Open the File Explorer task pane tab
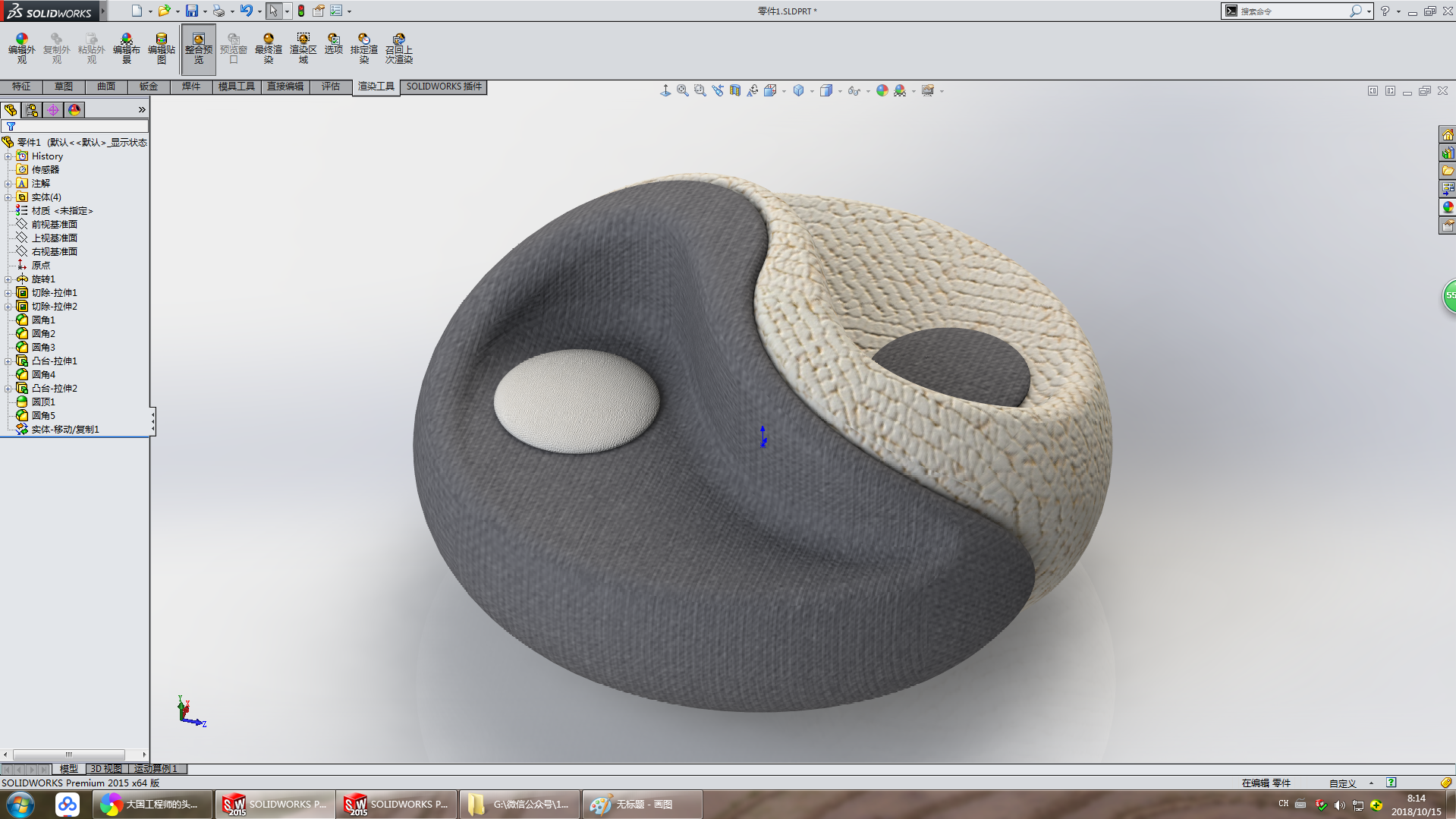The image size is (1456, 819). click(x=1448, y=171)
